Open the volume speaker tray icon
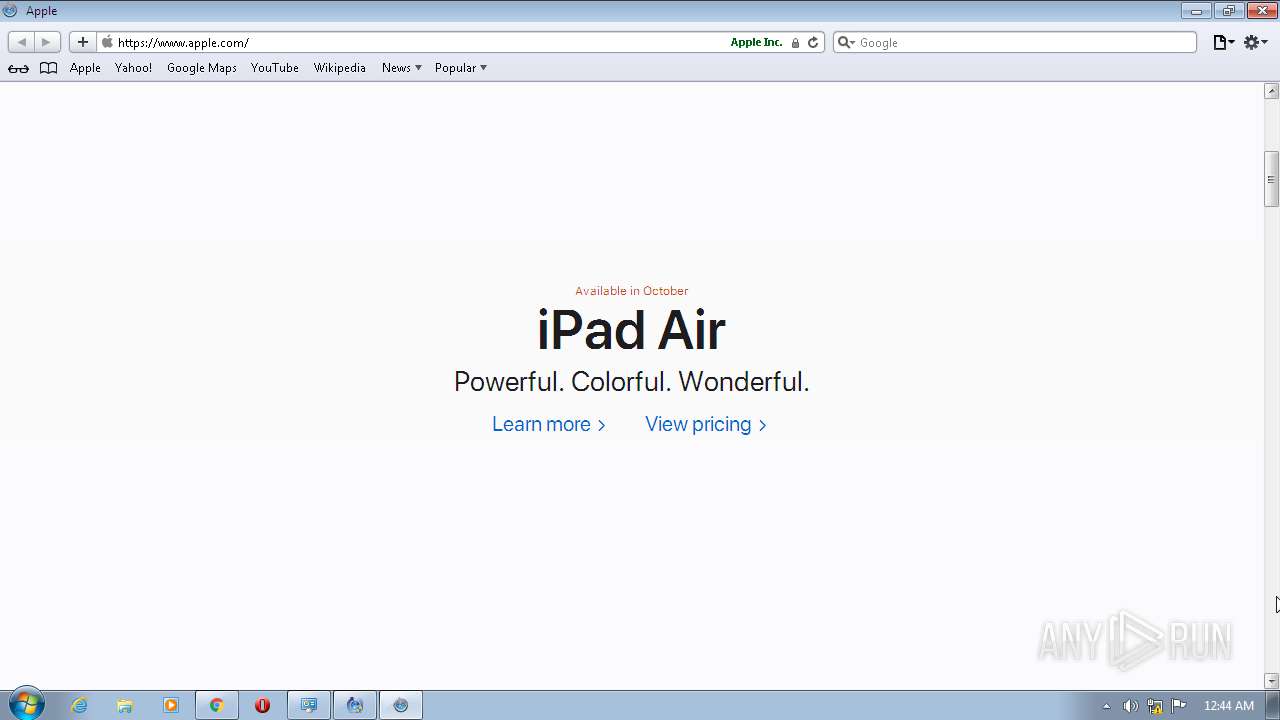The image size is (1280, 720). click(1130, 706)
